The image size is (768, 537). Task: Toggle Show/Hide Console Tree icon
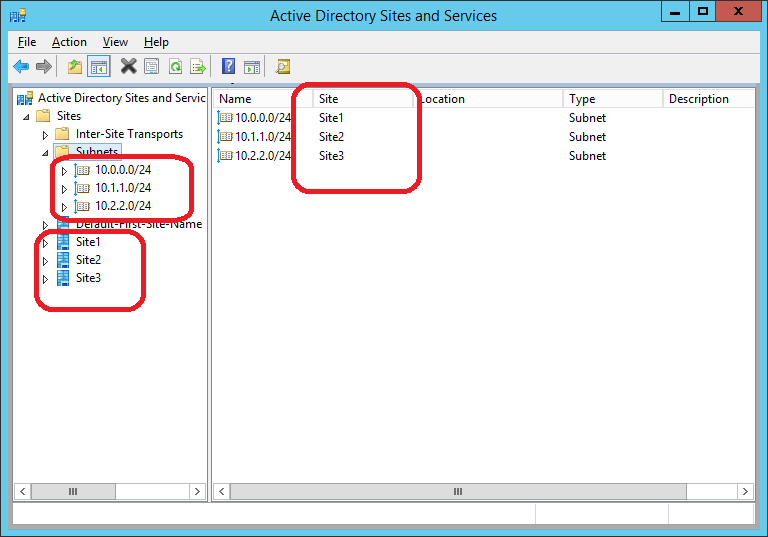click(x=99, y=67)
